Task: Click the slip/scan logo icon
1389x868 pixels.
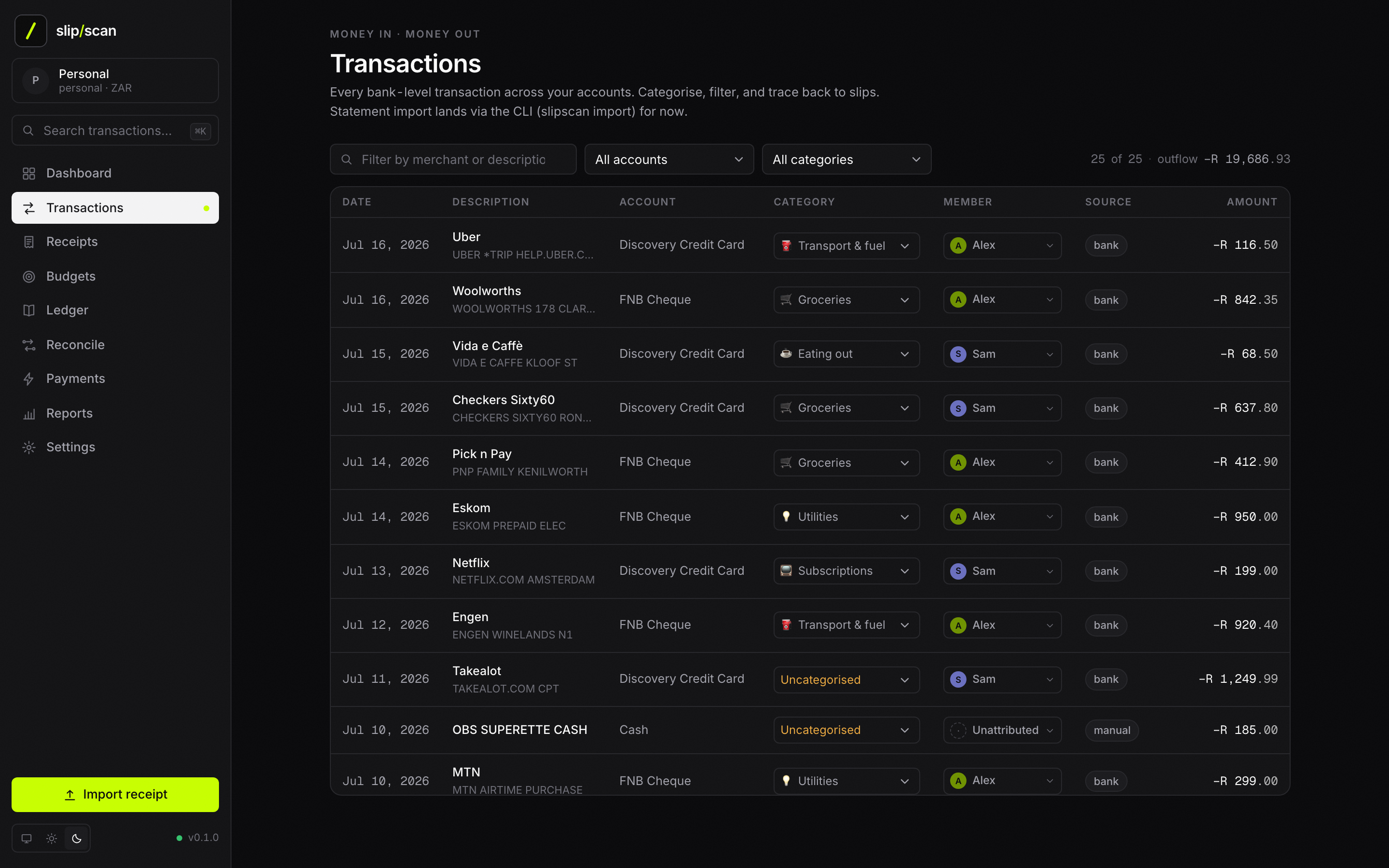Action: pyautogui.click(x=30, y=30)
